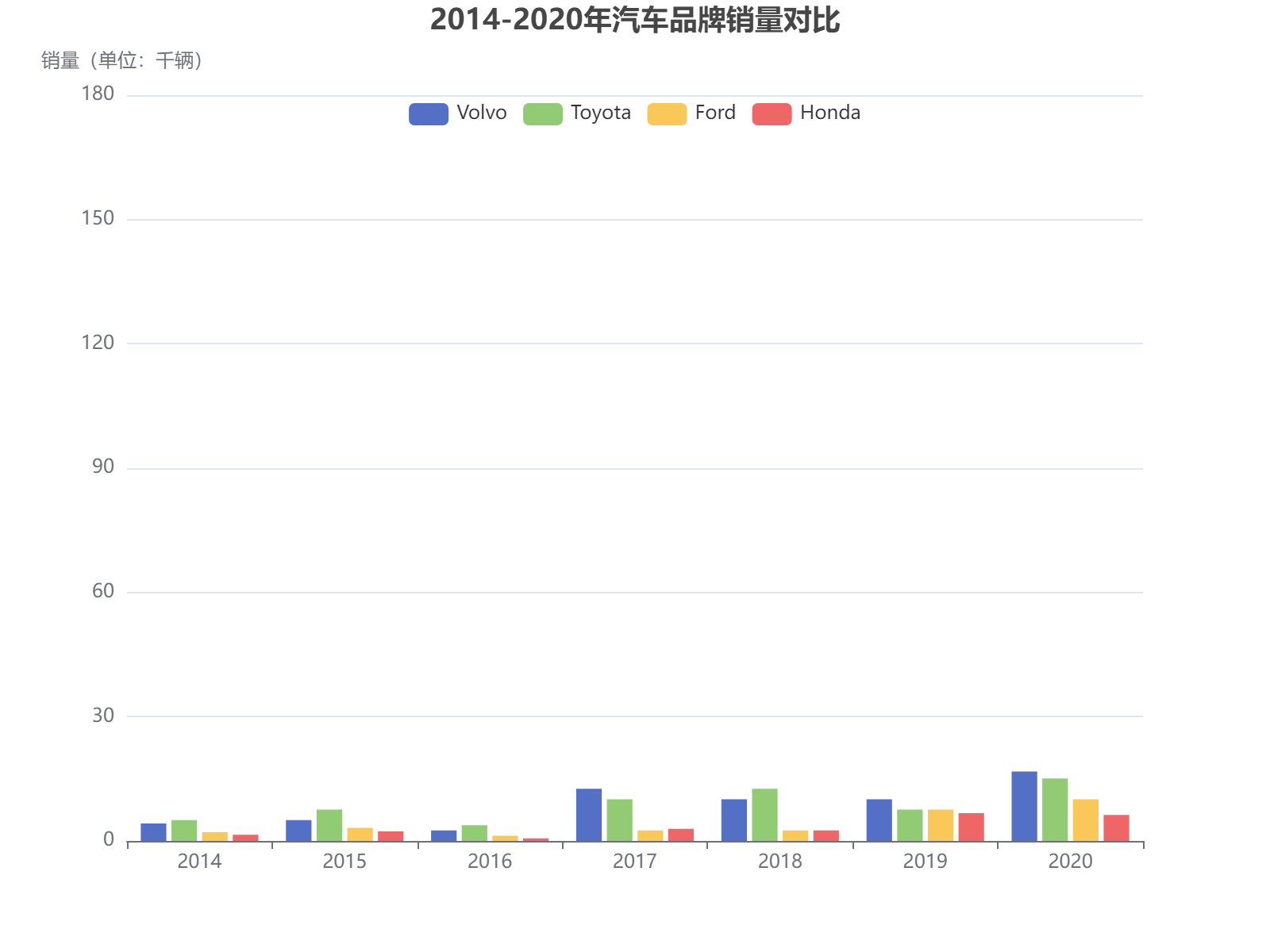This screenshot has height=952, width=1270.
Task: Click the 150 y-axis value
Action: 98,218
